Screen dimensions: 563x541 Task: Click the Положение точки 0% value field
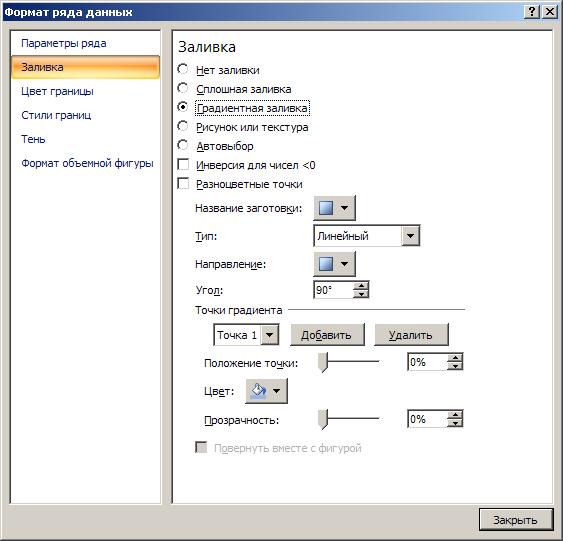click(427, 362)
